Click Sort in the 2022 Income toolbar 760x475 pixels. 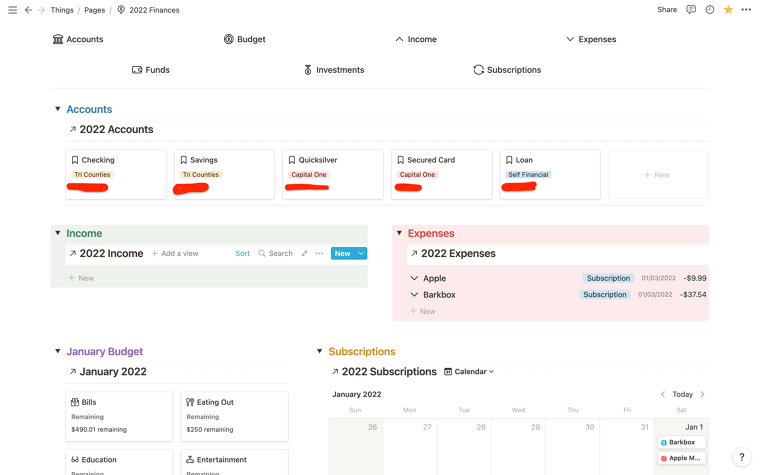tap(242, 254)
